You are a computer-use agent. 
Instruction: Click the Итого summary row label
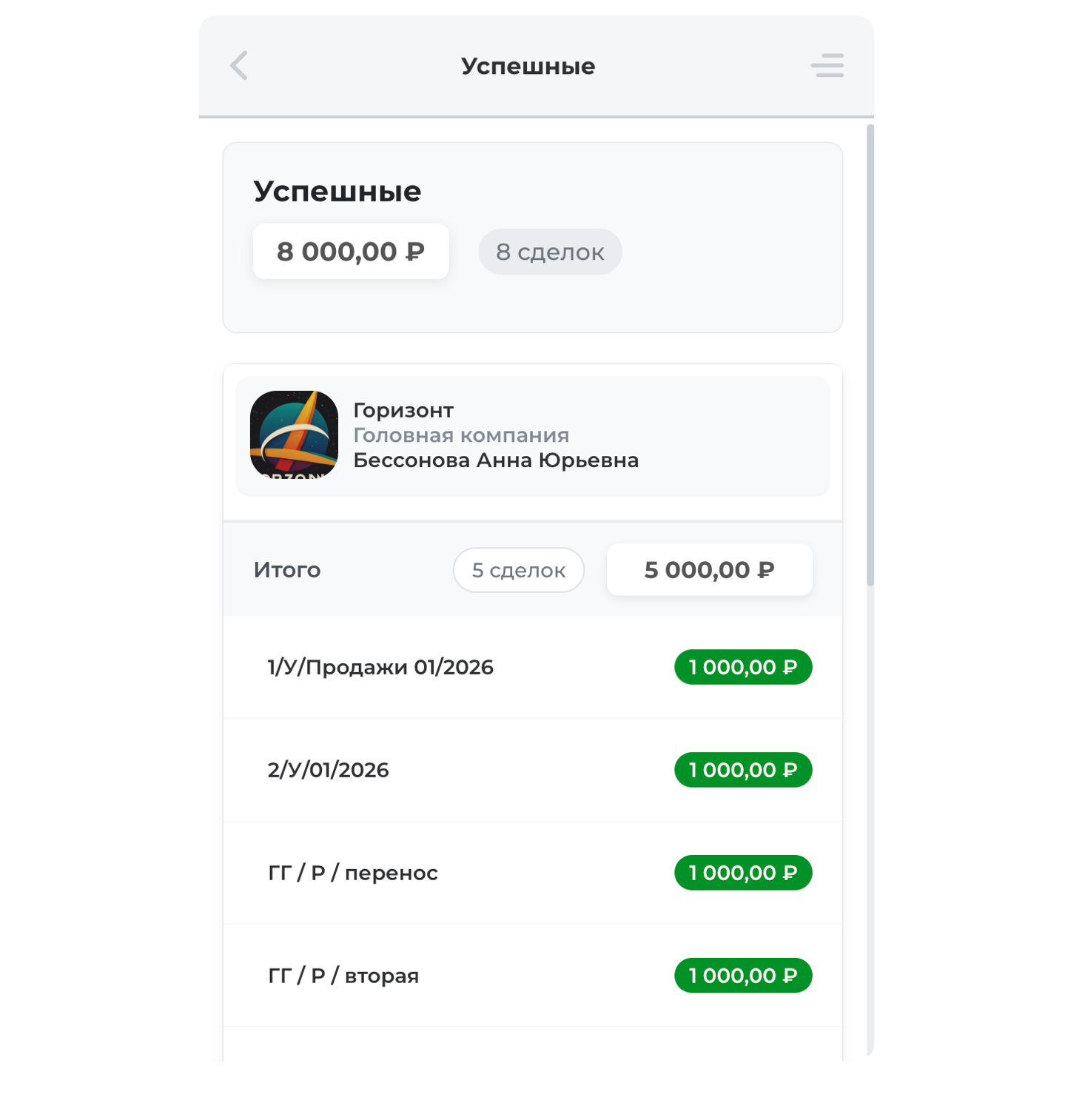tap(287, 570)
